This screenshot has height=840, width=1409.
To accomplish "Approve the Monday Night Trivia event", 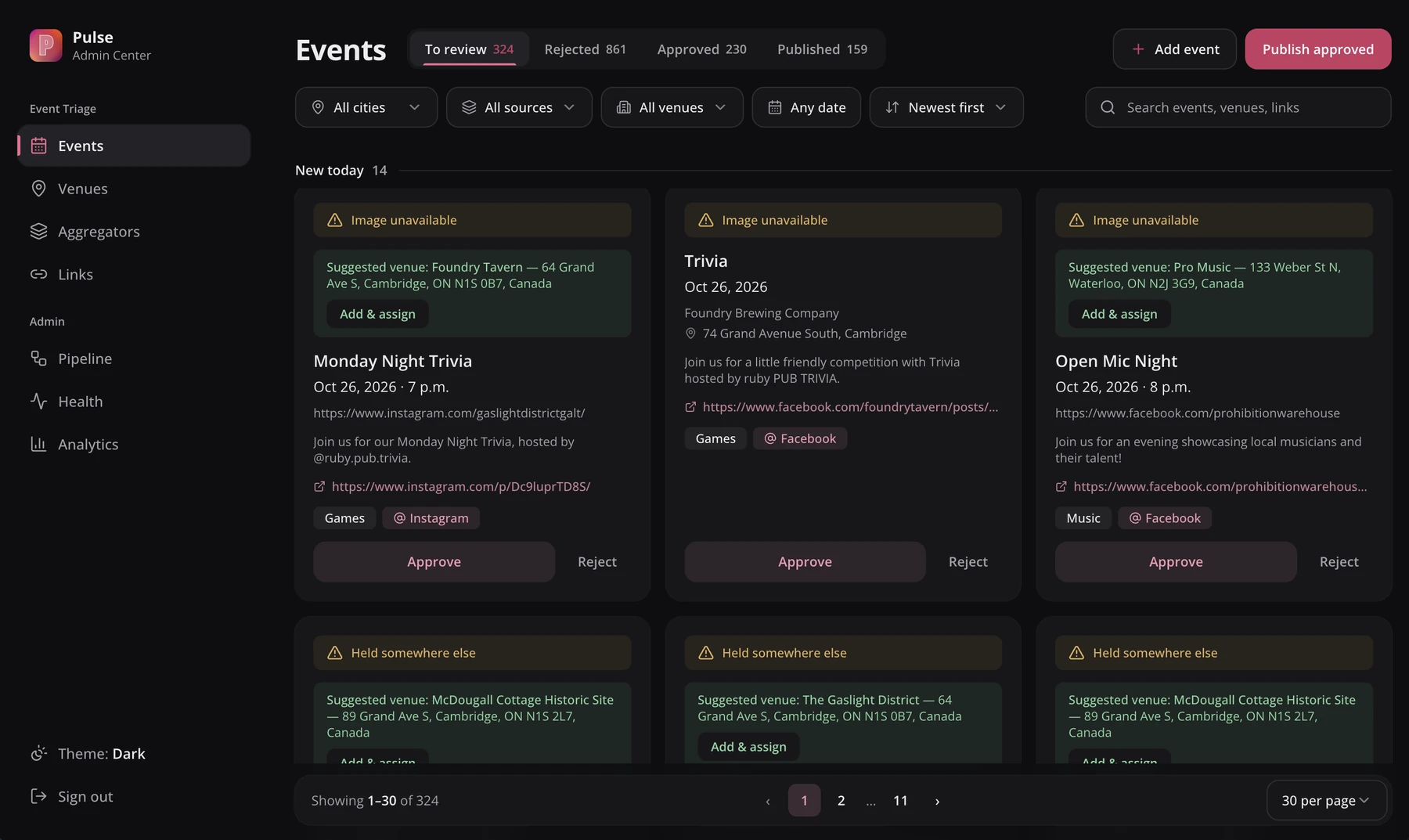I will click(x=434, y=562).
